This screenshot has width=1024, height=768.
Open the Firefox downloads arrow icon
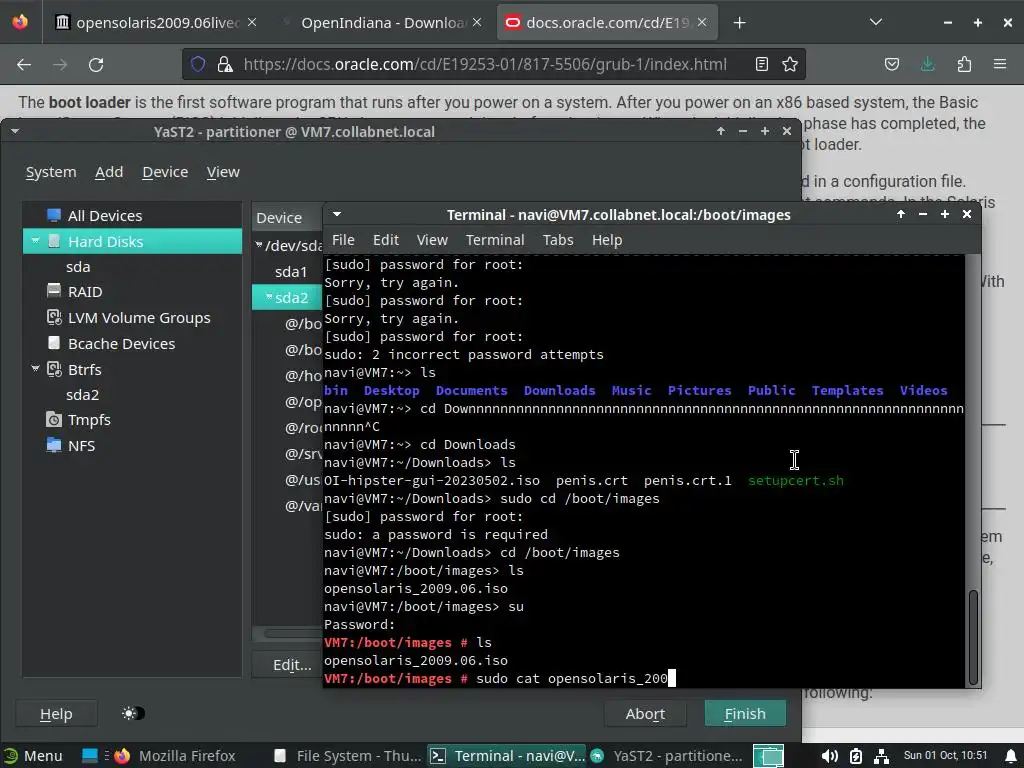(x=927, y=64)
